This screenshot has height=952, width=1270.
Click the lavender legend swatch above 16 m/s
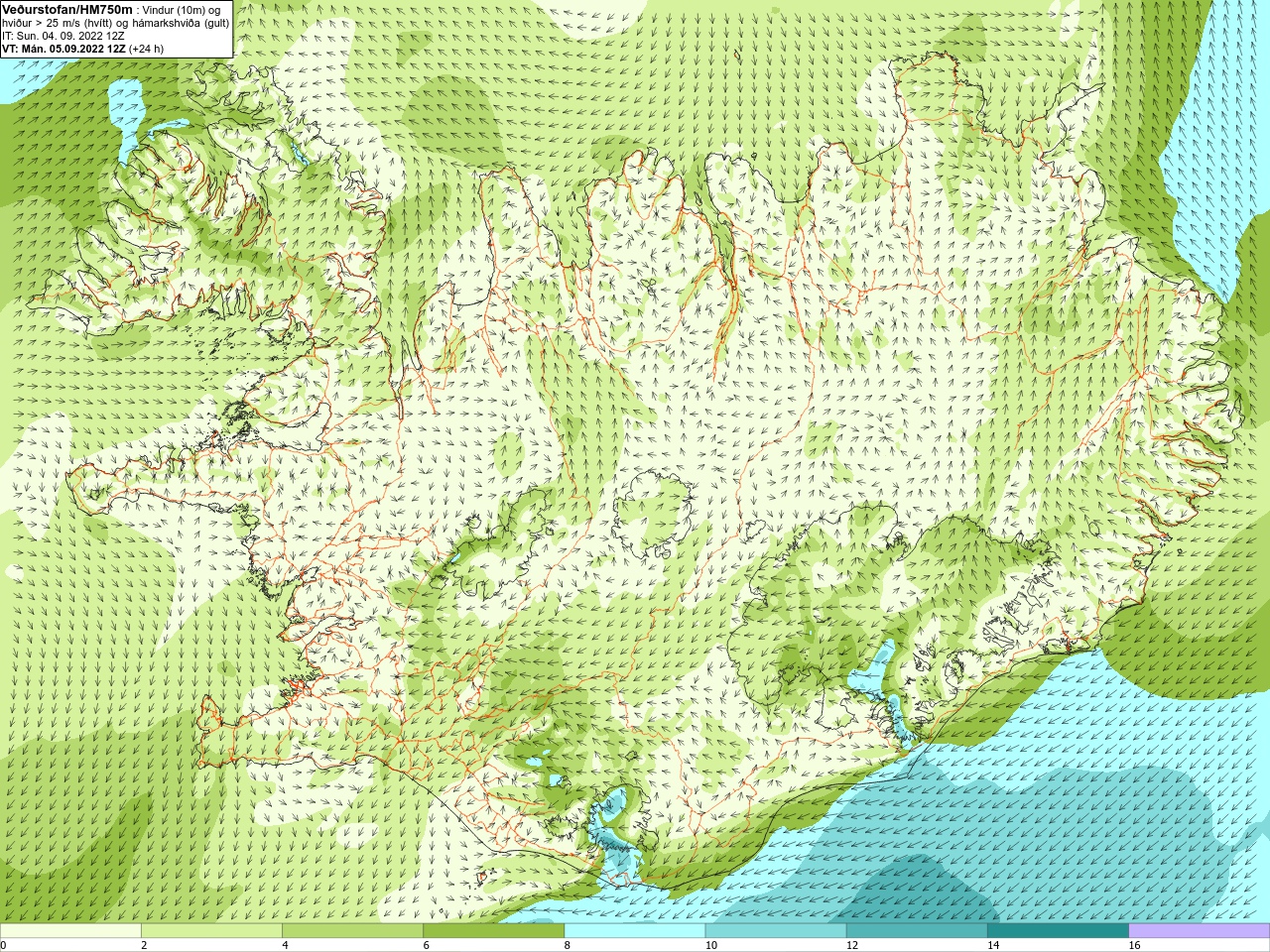pyautogui.click(x=1199, y=931)
